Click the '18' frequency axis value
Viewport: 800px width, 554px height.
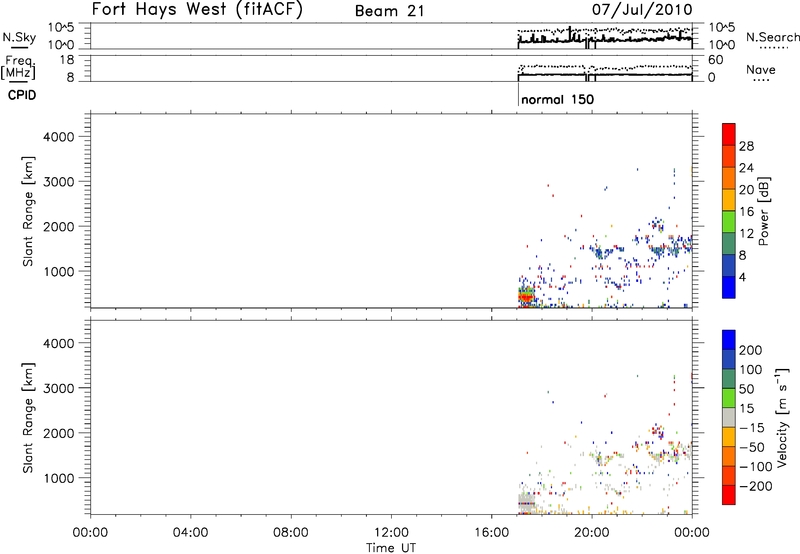67,60
